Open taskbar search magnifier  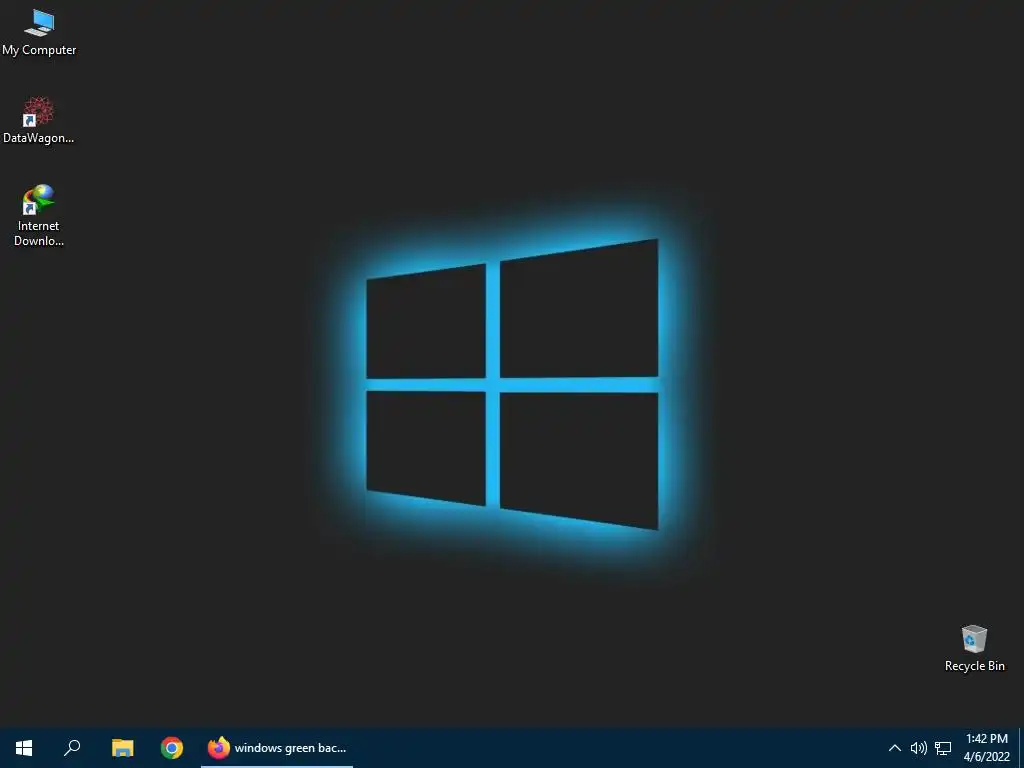coord(72,748)
